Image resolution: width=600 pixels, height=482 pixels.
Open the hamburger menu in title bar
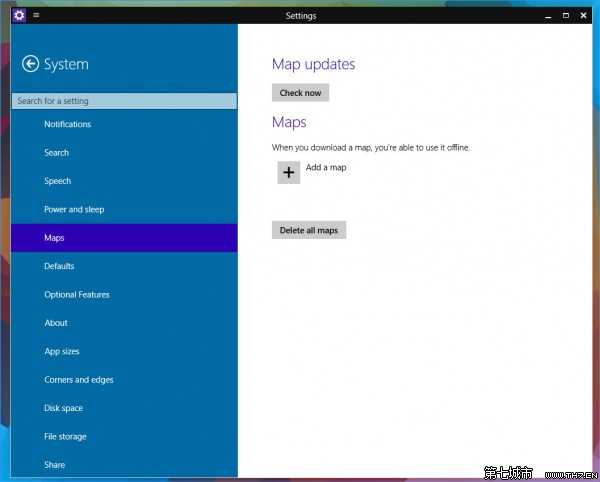[x=36, y=15]
